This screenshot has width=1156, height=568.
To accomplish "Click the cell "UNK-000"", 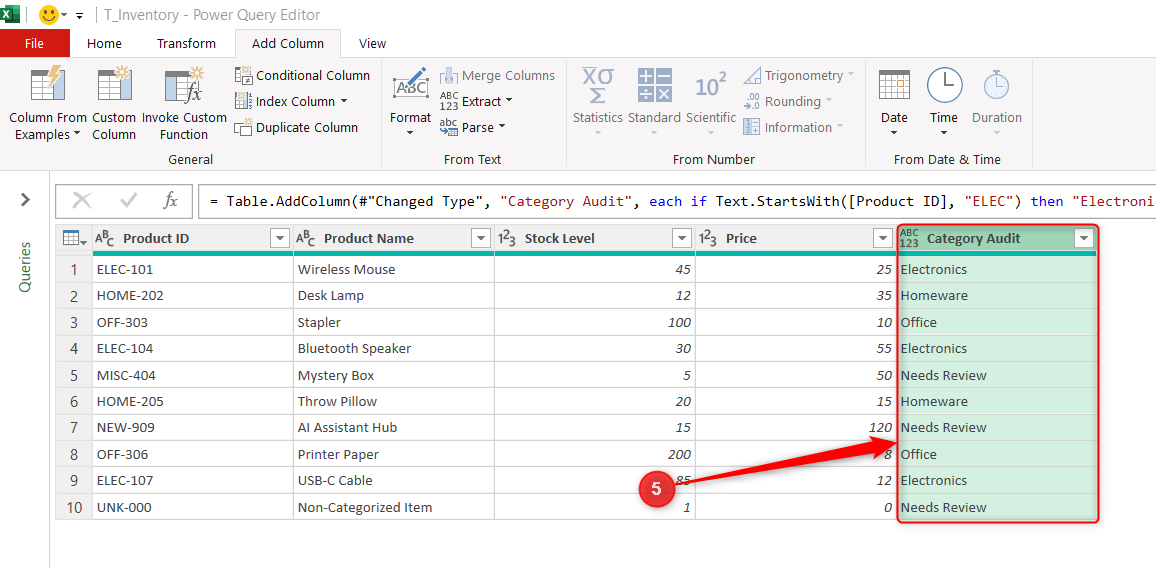I will [192, 508].
